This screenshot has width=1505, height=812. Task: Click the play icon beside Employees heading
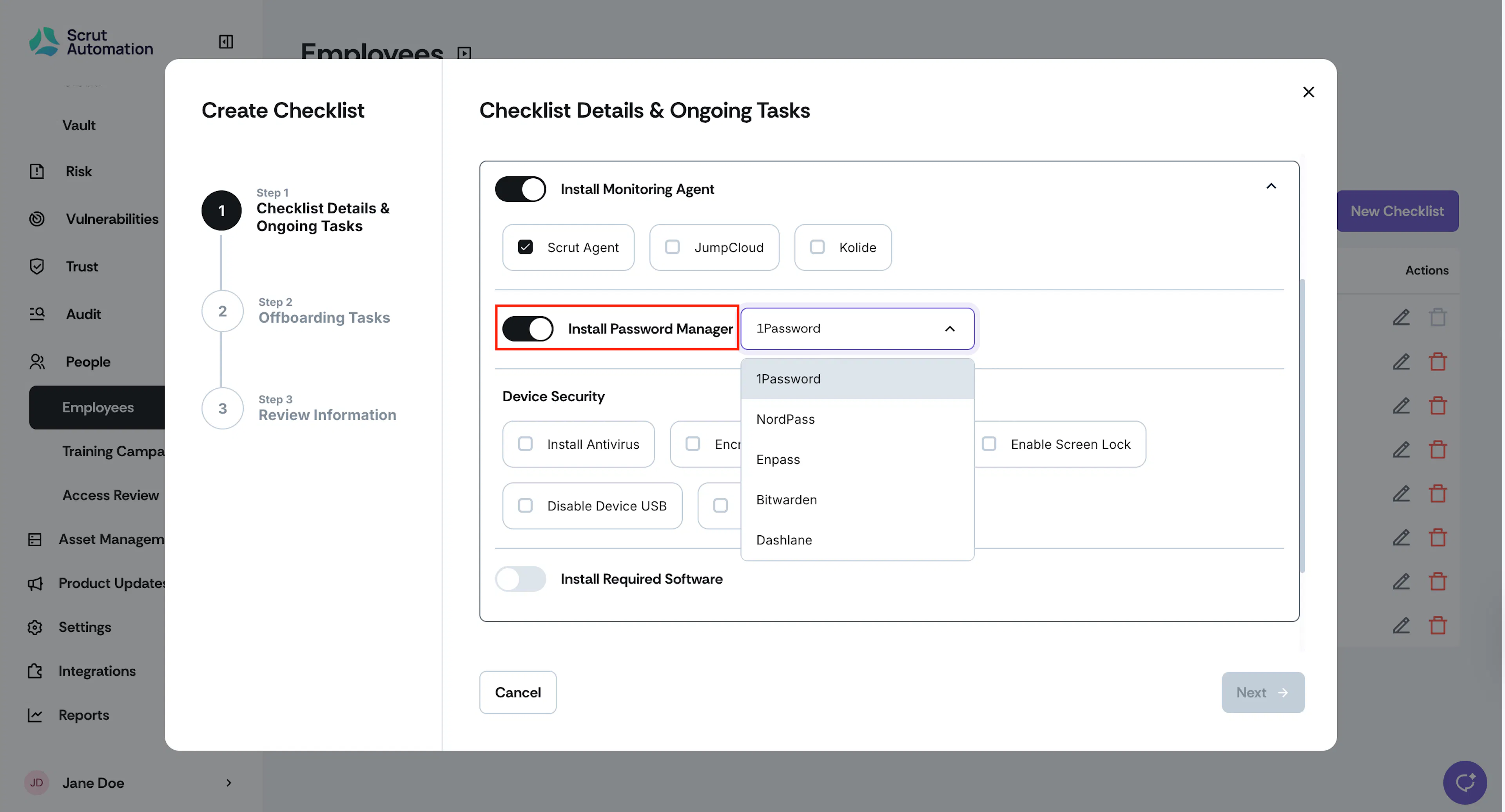[x=464, y=53]
